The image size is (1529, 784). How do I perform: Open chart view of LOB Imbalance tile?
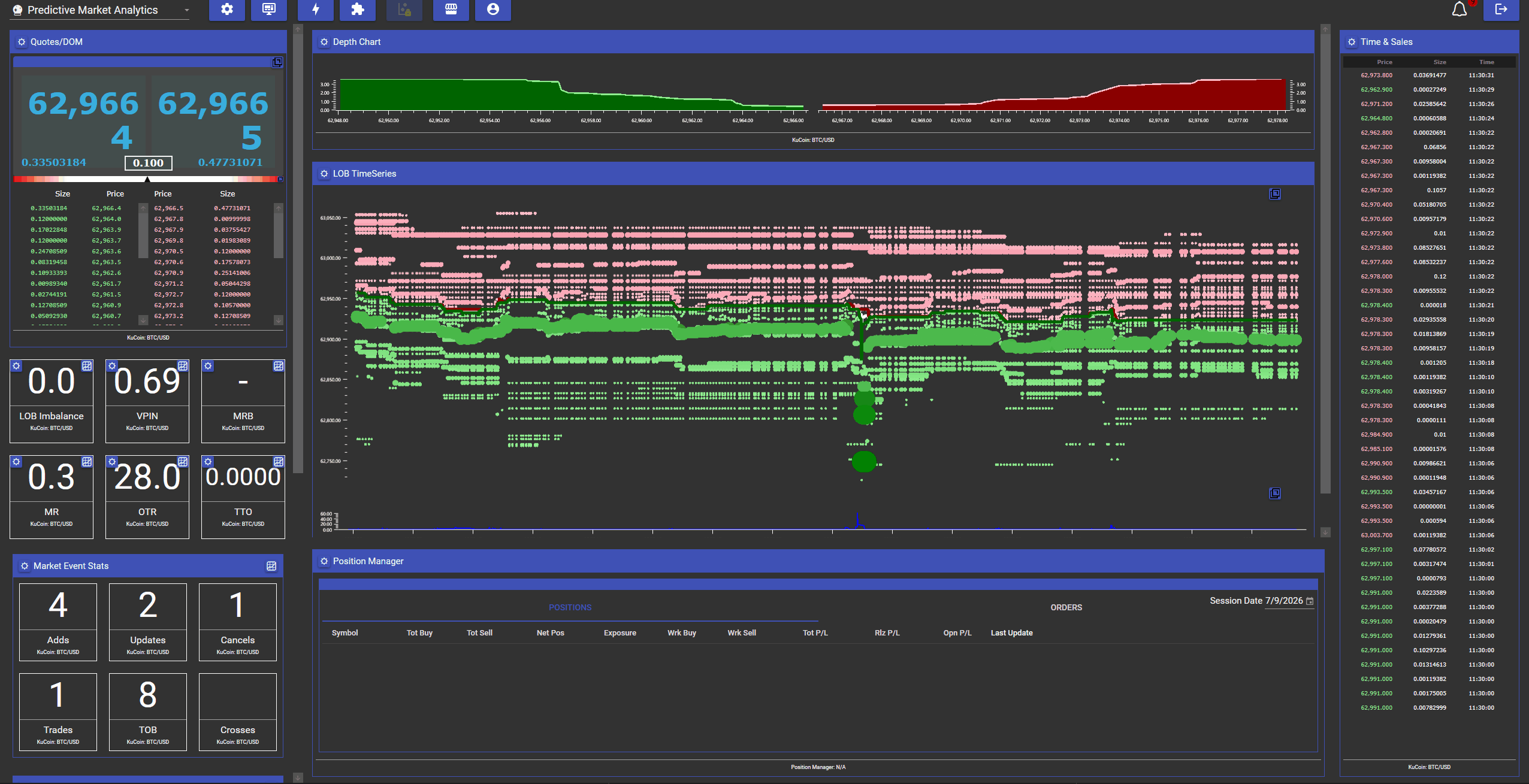pos(87,366)
